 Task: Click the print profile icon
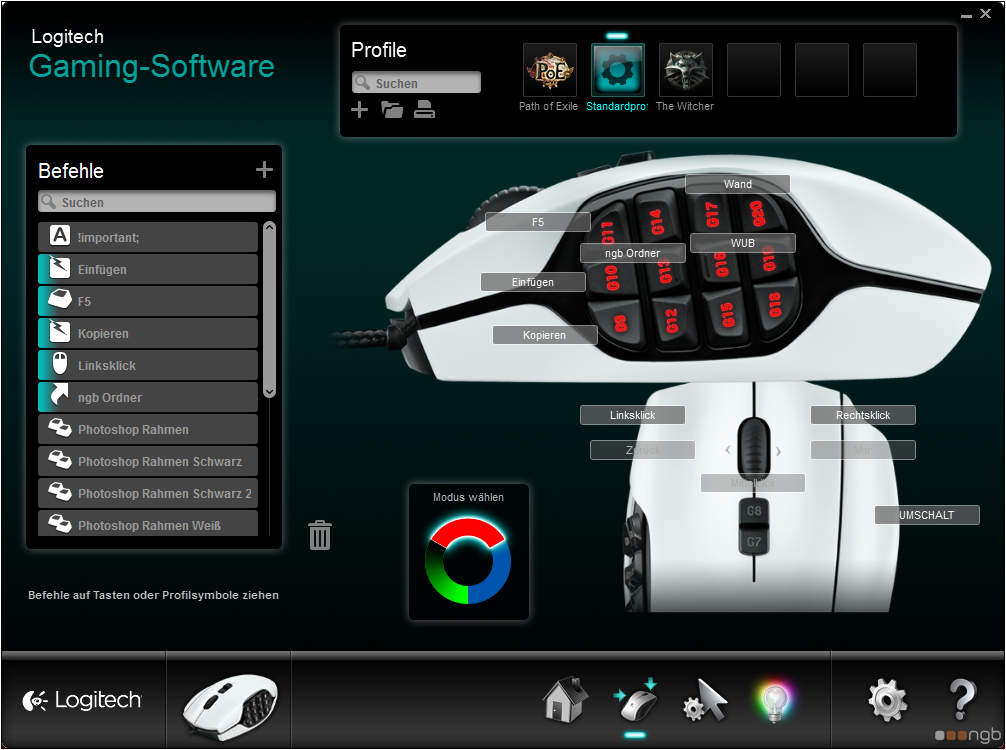coord(424,110)
